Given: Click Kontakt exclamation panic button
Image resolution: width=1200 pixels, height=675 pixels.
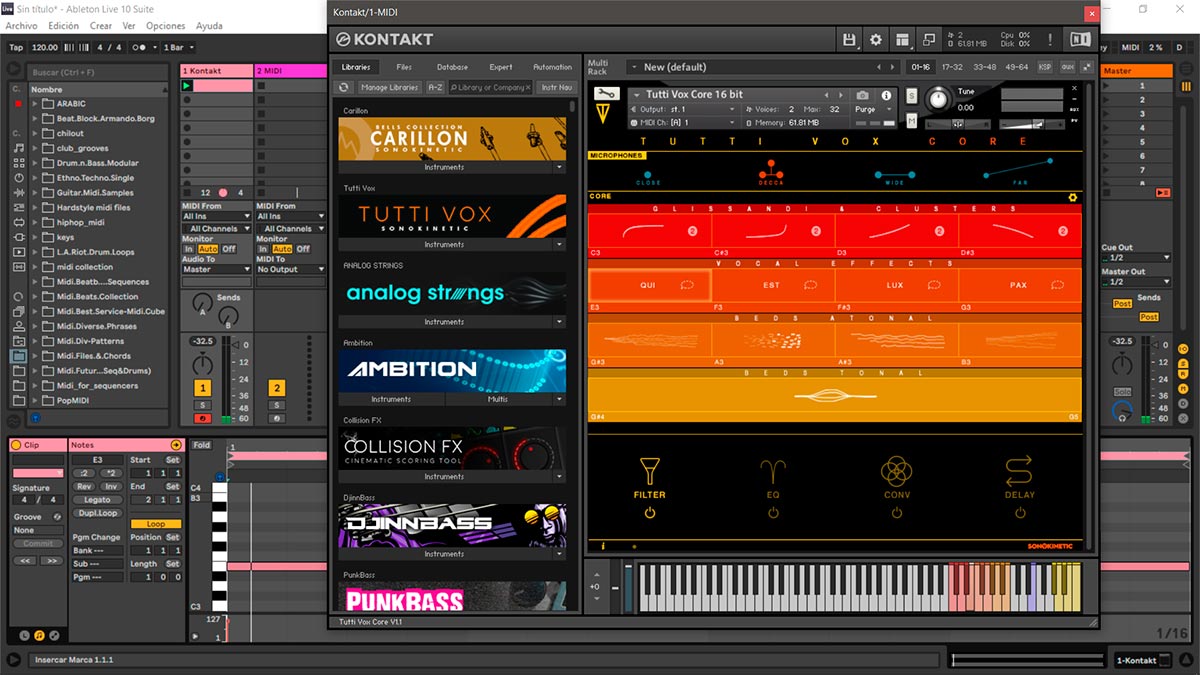Looking at the screenshot, I should click(x=1050, y=40).
